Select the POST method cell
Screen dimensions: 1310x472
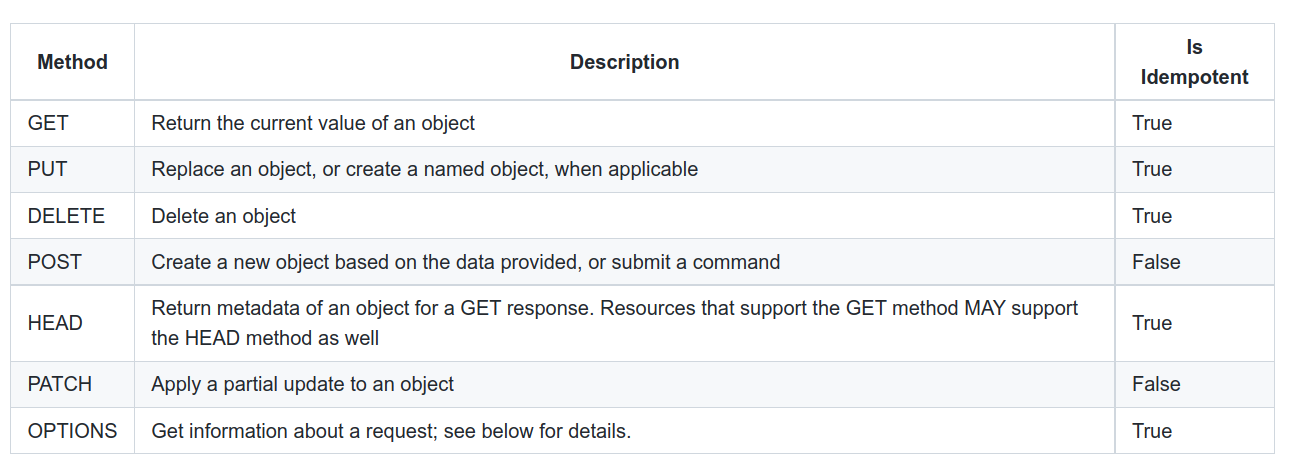pyautogui.click(x=55, y=262)
